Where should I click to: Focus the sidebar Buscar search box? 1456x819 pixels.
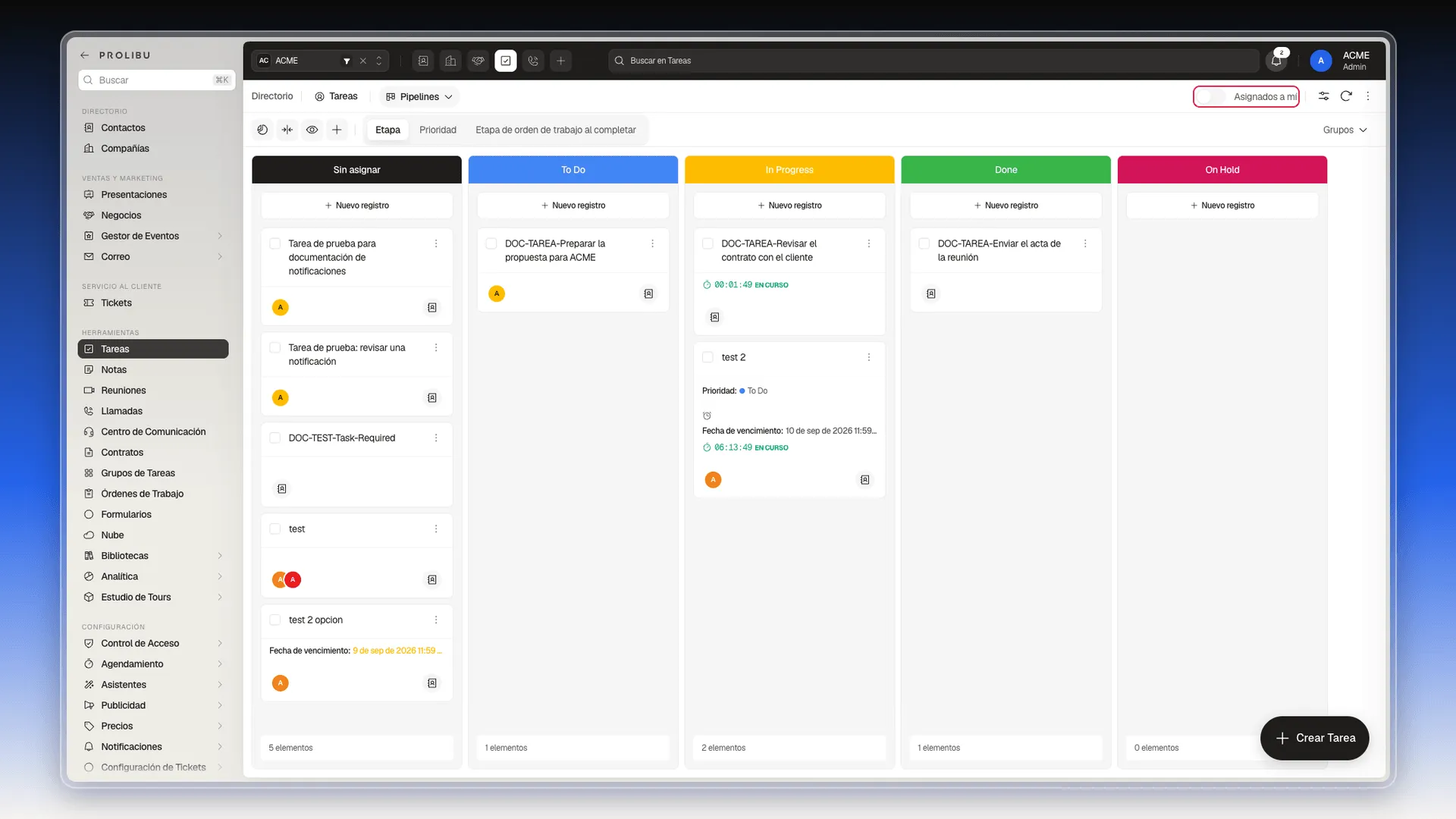156,80
